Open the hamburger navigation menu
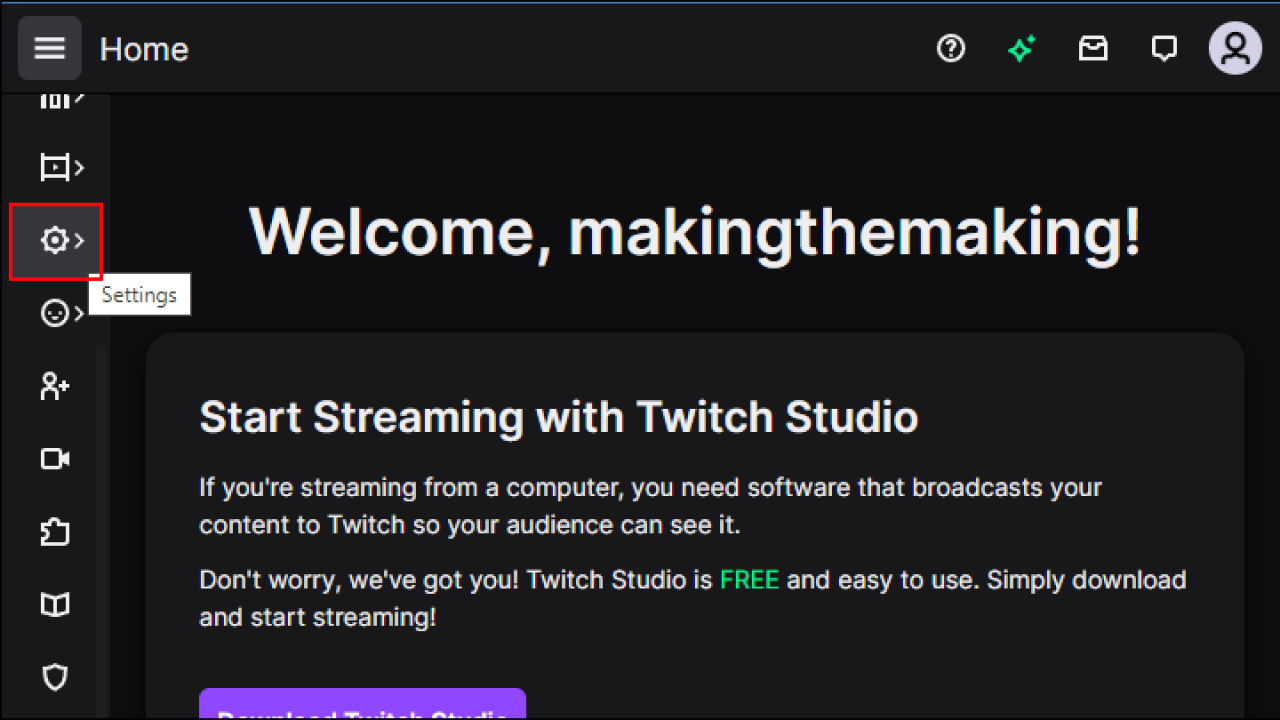 tap(49, 48)
